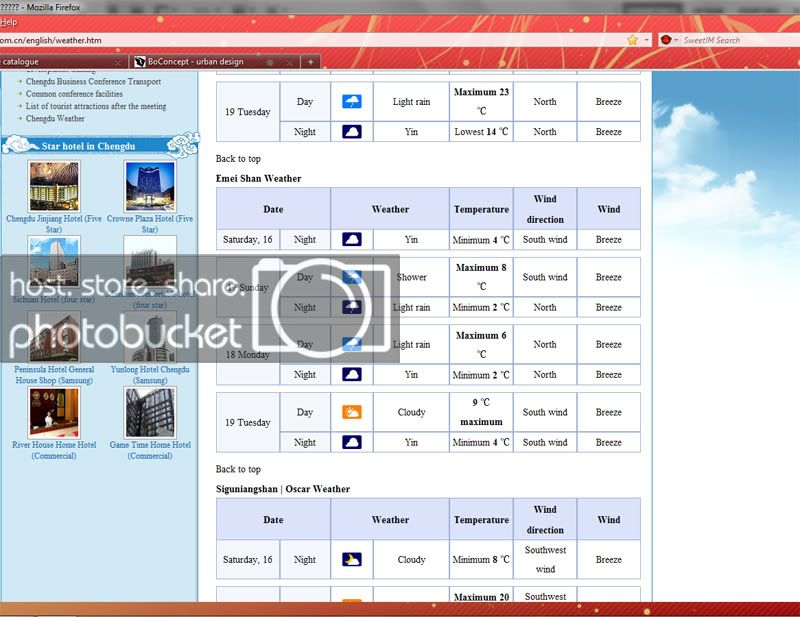The image size is (800, 617).
Task: Click the Chengdu Jinjiang Hotel photo
Action: 54,186
